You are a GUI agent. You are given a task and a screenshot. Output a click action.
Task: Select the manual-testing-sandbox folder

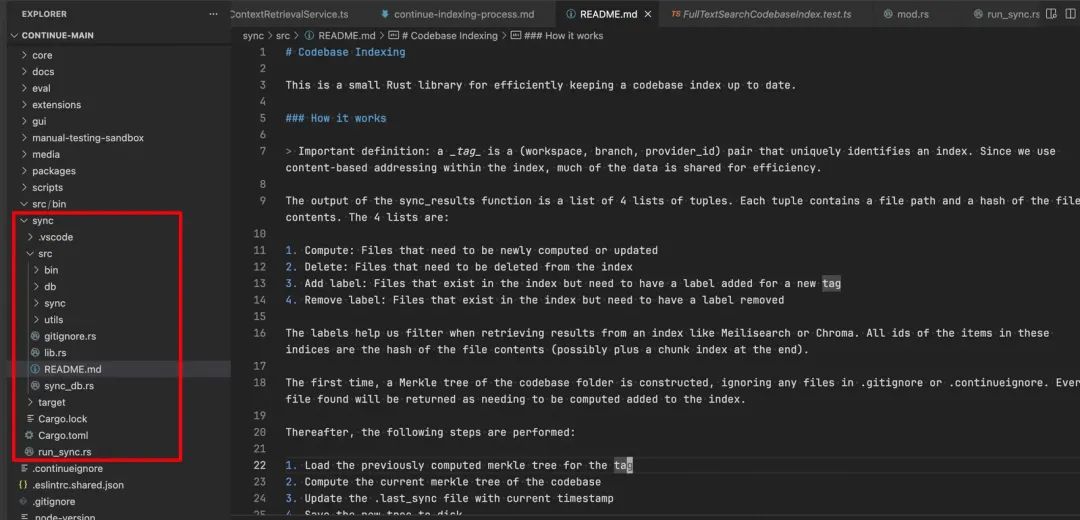point(88,138)
